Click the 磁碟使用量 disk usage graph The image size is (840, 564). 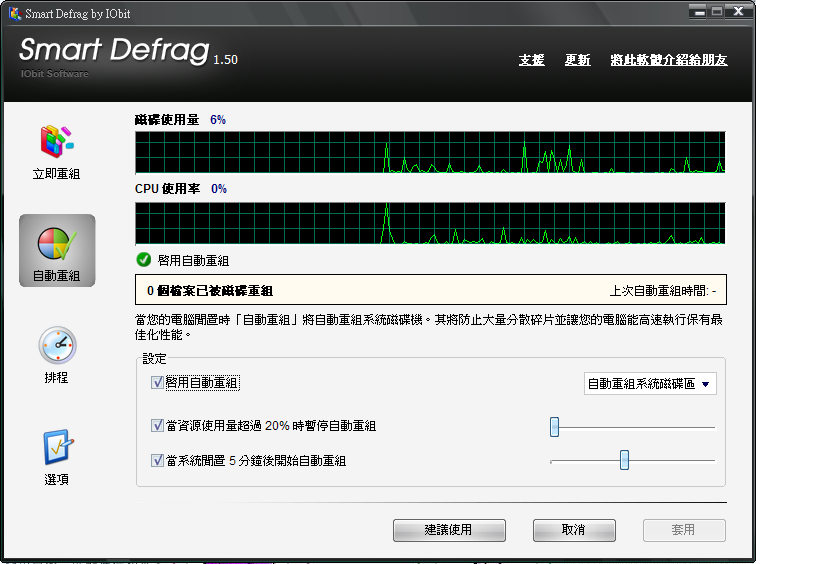pyautogui.click(x=430, y=152)
